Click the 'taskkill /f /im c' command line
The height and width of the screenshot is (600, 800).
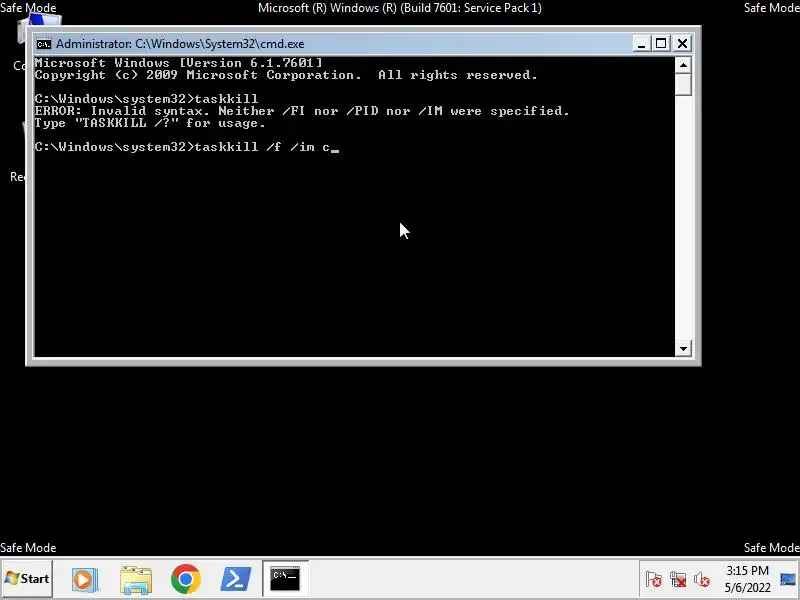click(x=187, y=147)
